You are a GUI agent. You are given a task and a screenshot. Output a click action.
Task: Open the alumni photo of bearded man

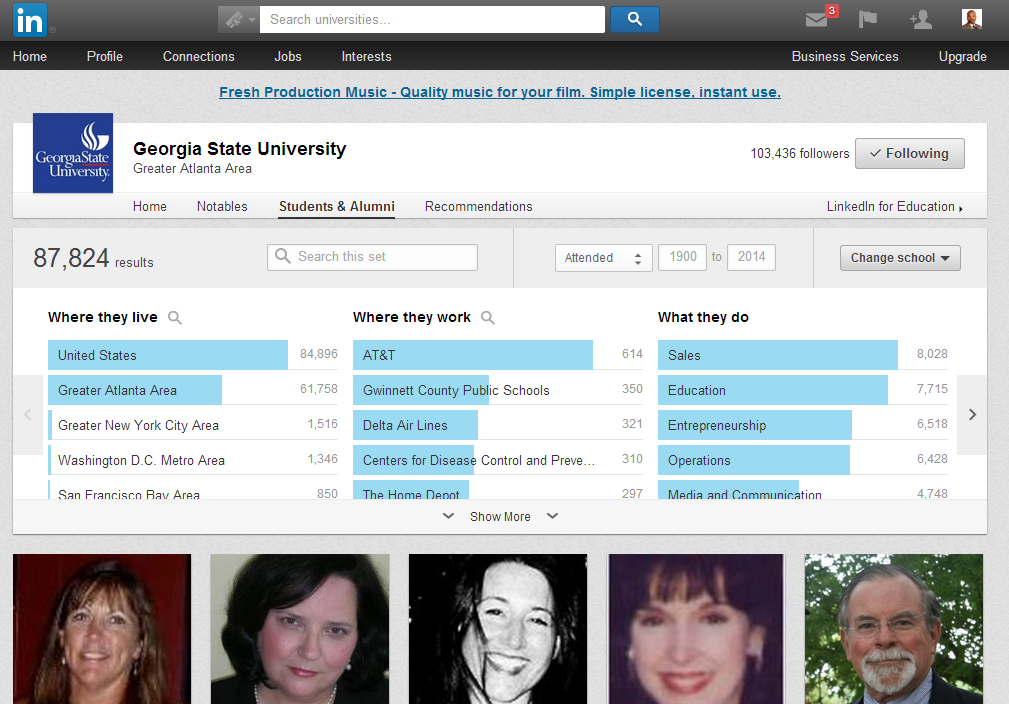click(894, 629)
